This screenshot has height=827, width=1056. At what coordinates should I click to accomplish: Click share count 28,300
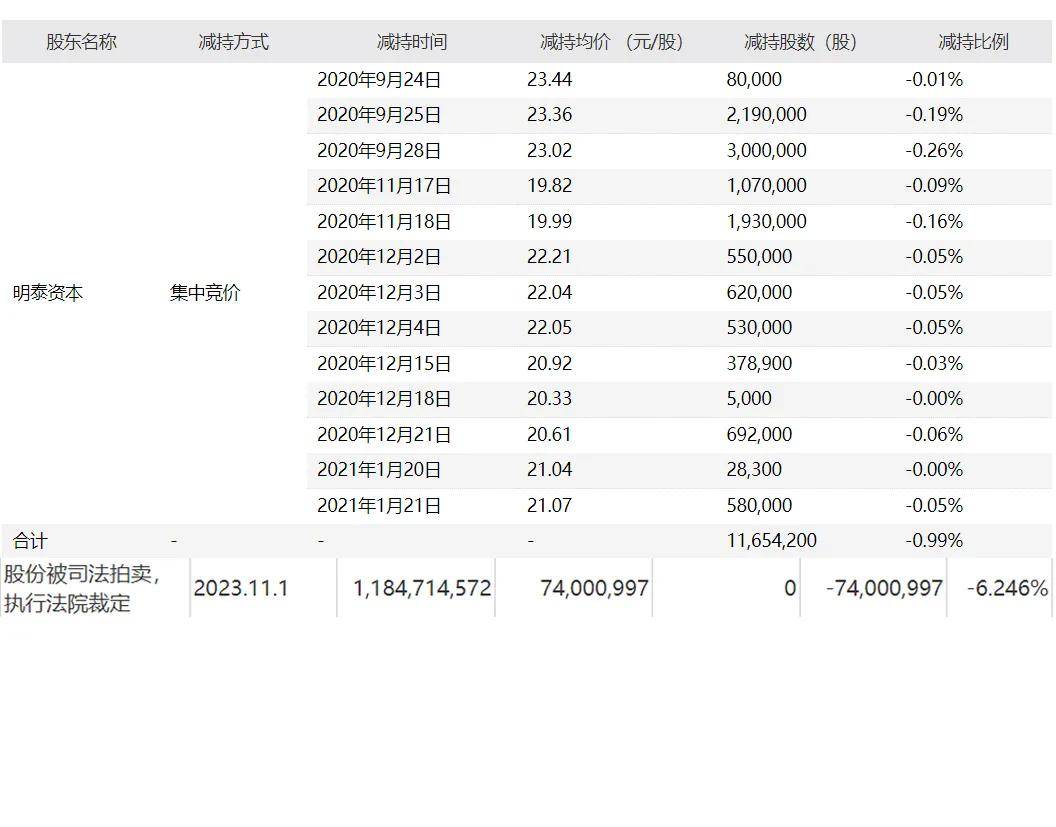point(754,469)
